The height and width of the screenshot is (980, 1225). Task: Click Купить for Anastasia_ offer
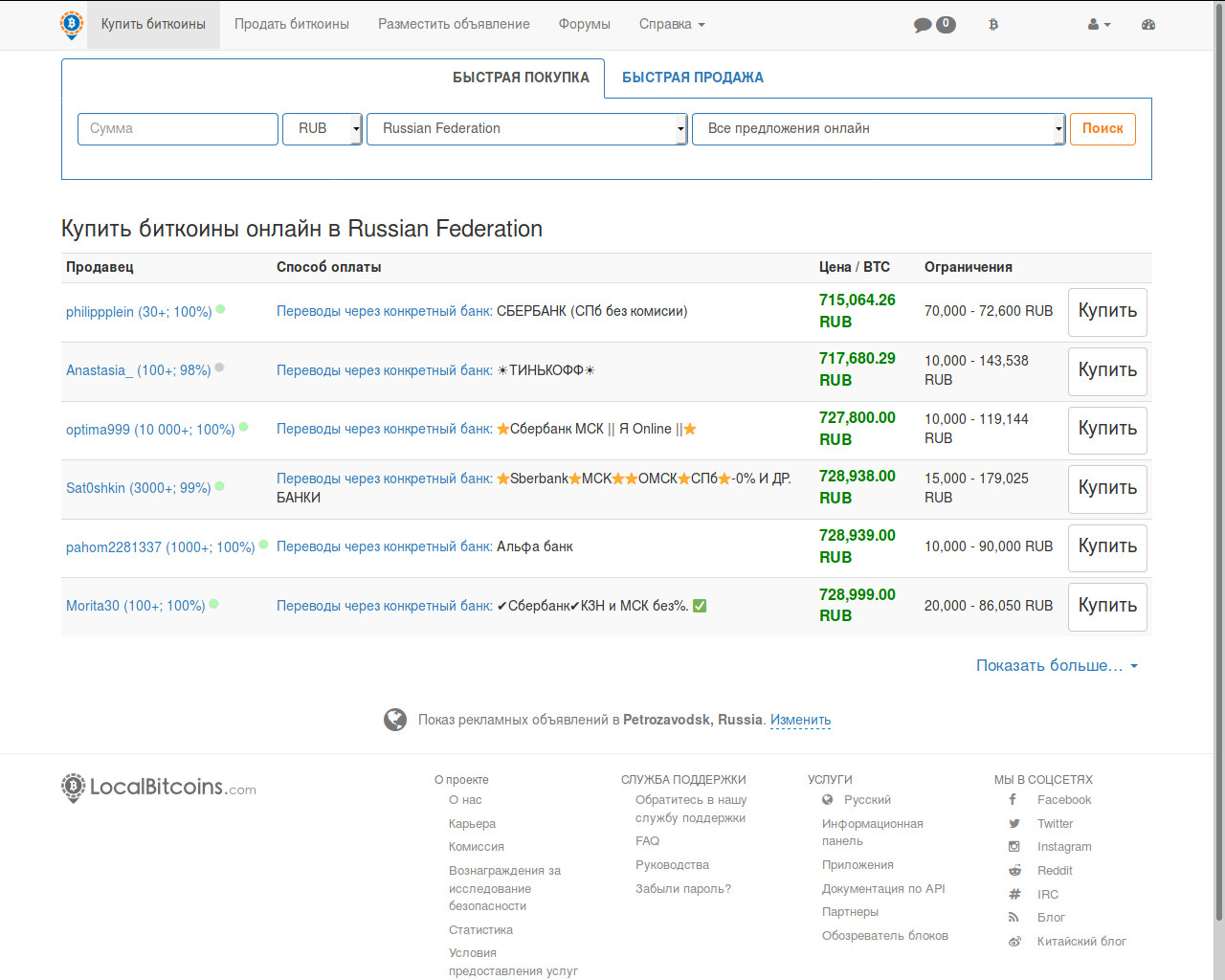(1107, 371)
